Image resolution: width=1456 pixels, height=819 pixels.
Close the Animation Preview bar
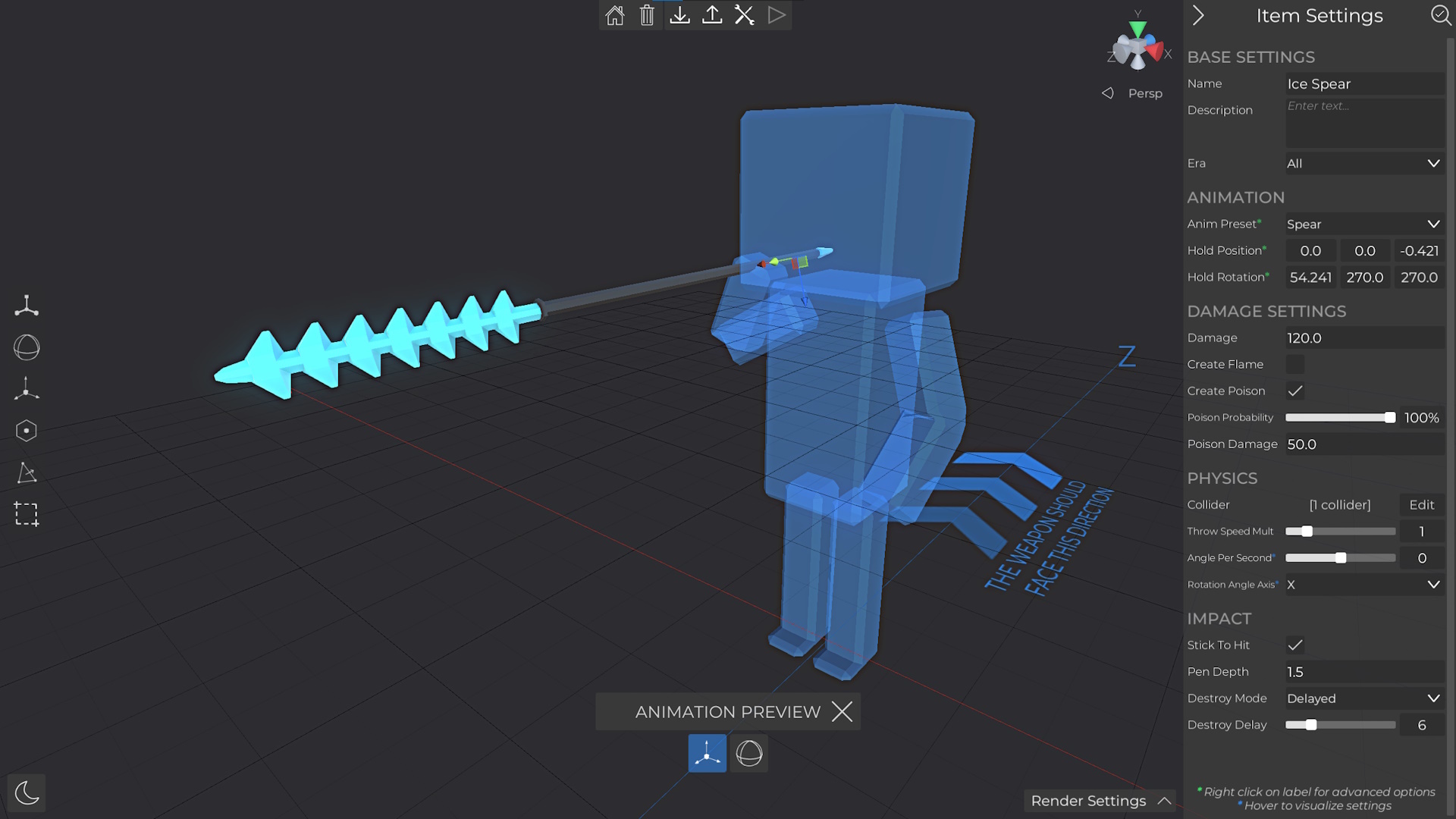842,712
